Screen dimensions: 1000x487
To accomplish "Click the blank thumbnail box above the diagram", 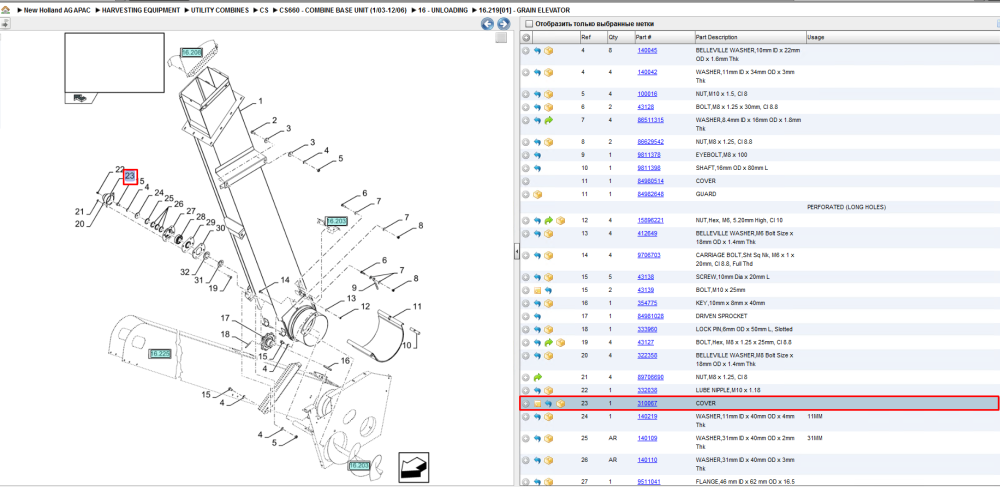I will (x=115, y=62).
